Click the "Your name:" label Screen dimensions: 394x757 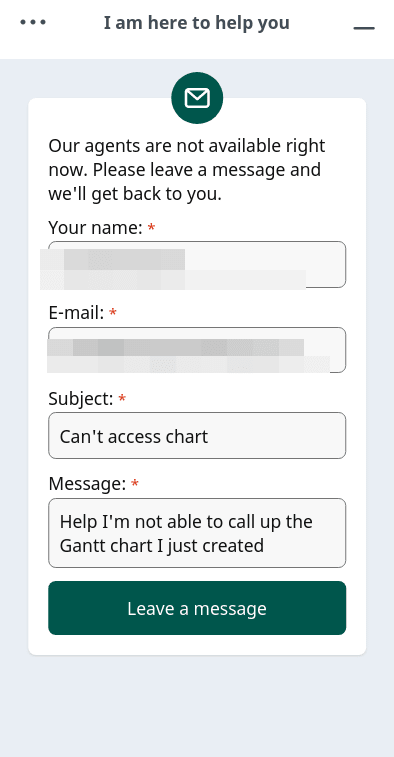pyautogui.click(x=96, y=227)
